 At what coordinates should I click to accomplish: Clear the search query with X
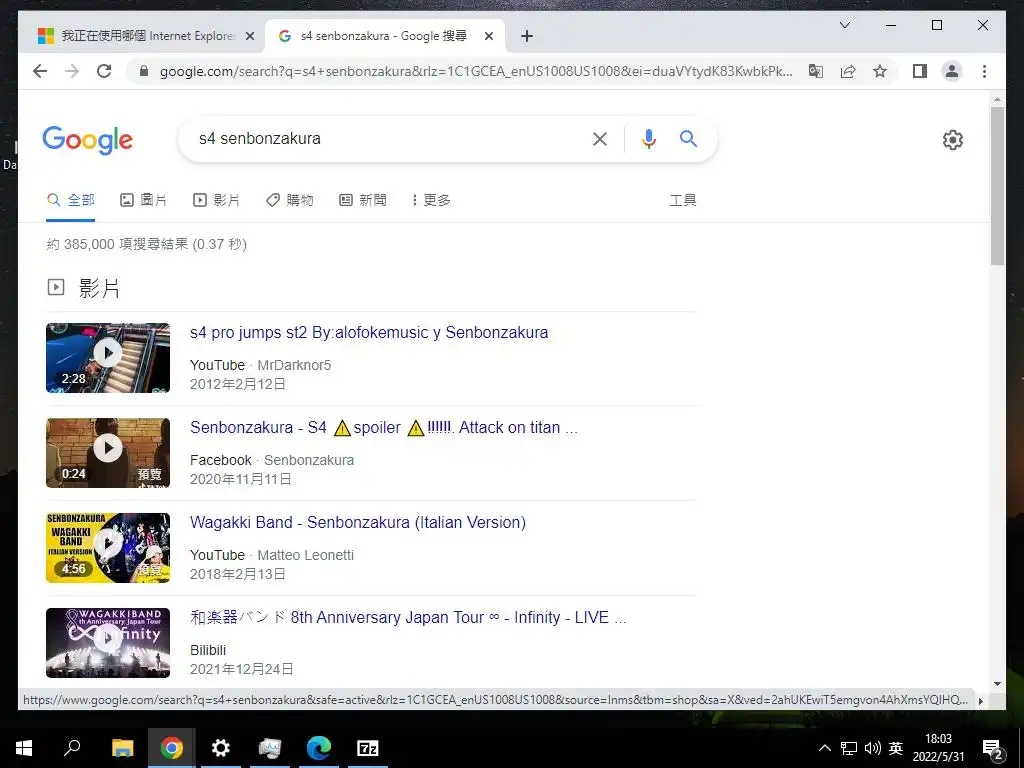(x=600, y=138)
